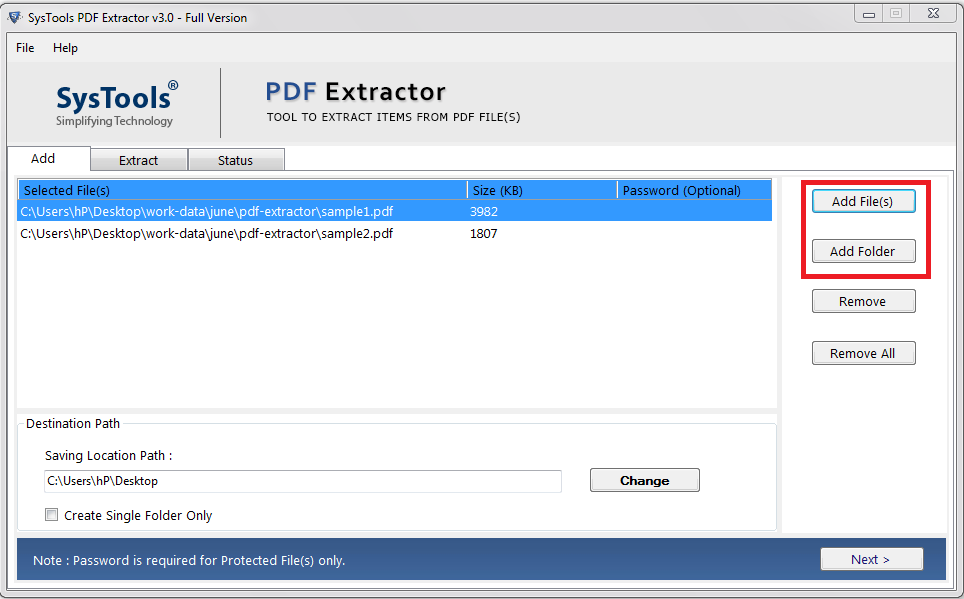Switch to the Extract tab
This screenshot has height=599, width=964.
(x=138, y=160)
